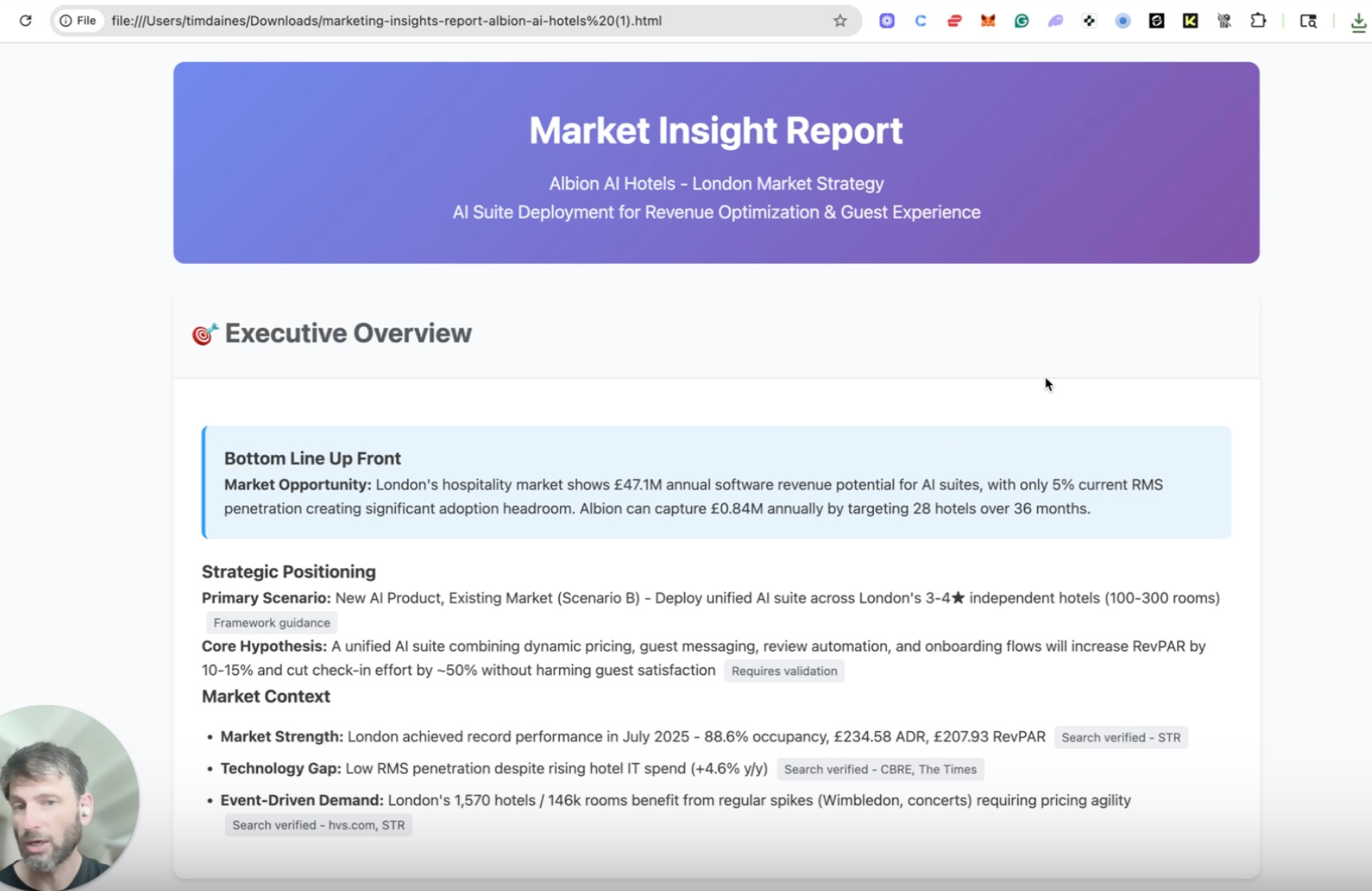Click the Strategic Positioning heading
The height and width of the screenshot is (891, 1372).
tap(289, 571)
